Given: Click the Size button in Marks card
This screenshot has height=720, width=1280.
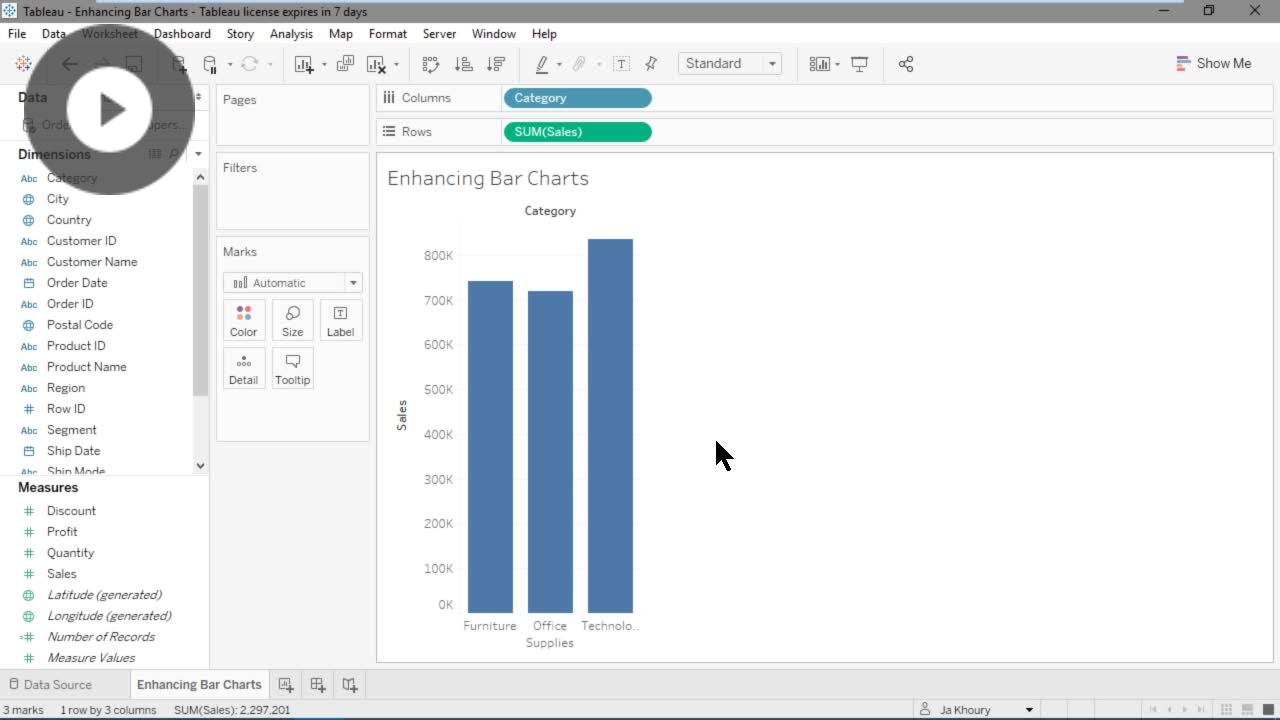Looking at the screenshot, I should pyautogui.click(x=292, y=320).
